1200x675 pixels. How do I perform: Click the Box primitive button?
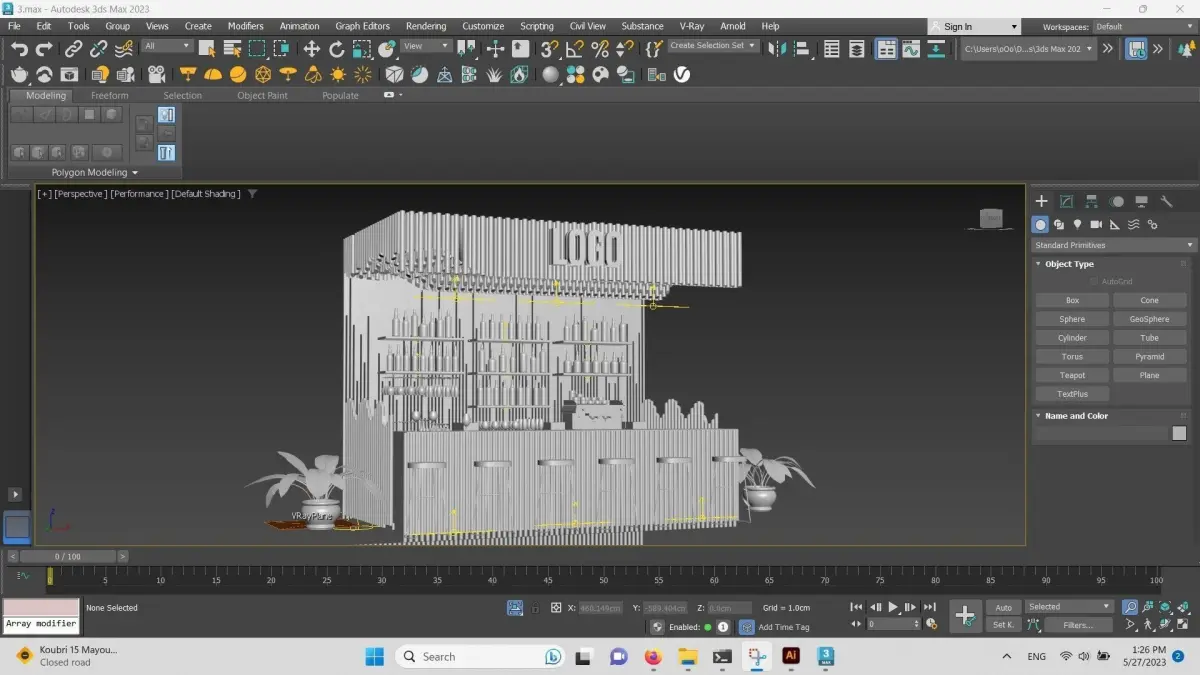(x=1072, y=300)
